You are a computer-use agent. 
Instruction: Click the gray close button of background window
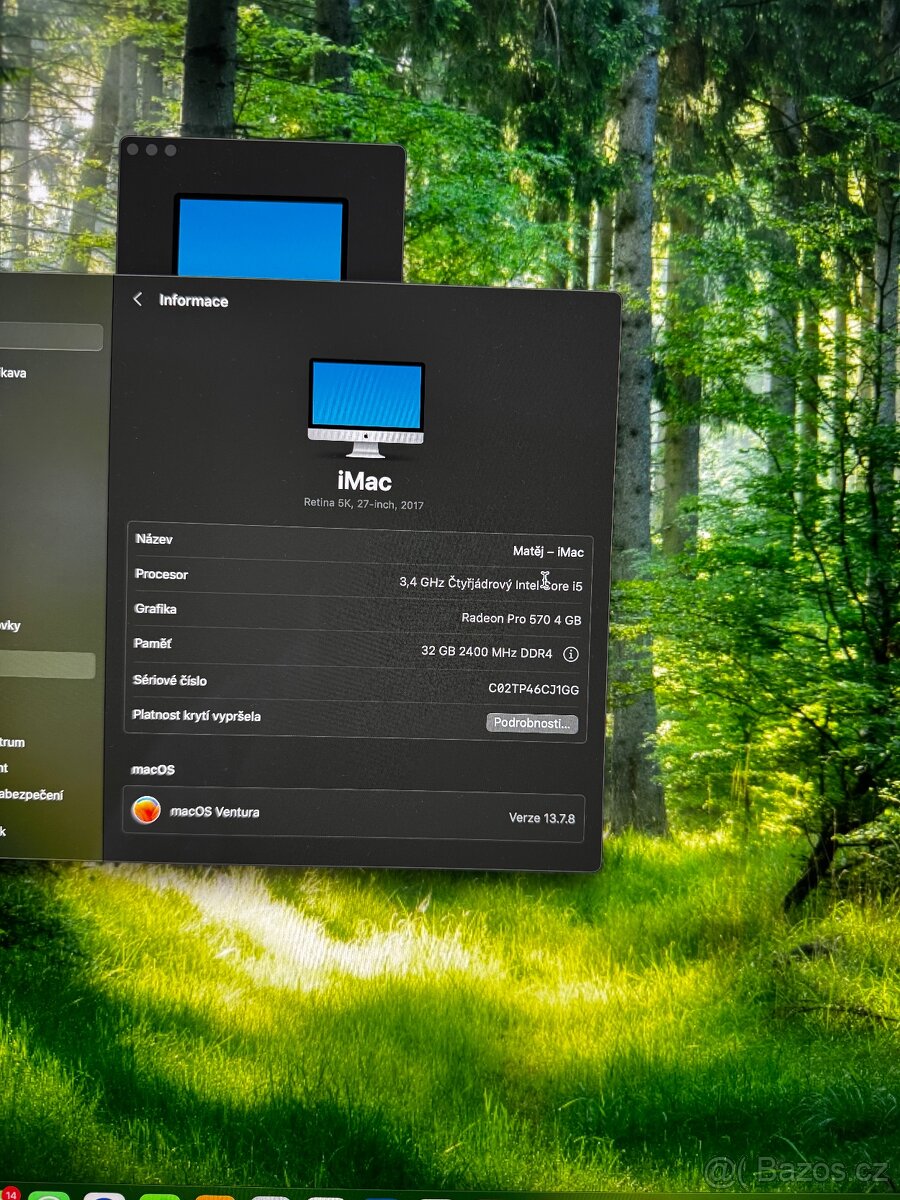tap(134, 150)
